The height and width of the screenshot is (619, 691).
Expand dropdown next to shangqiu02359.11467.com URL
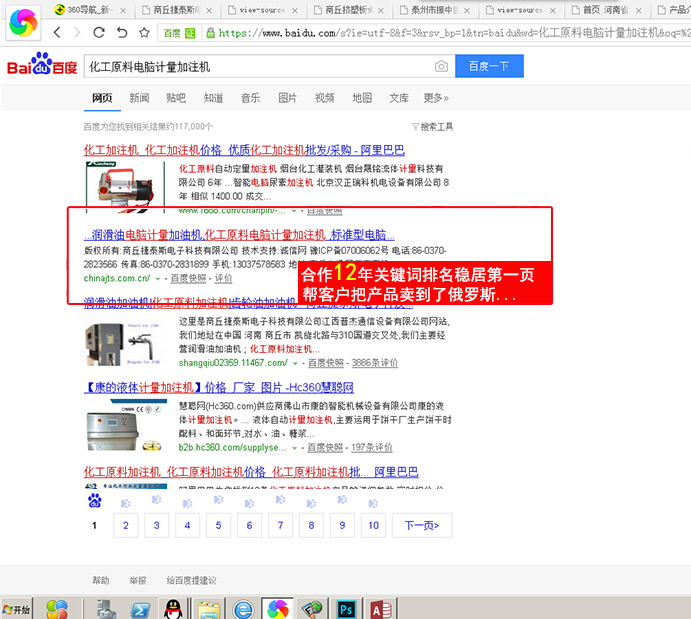pyautogui.click(x=295, y=363)
